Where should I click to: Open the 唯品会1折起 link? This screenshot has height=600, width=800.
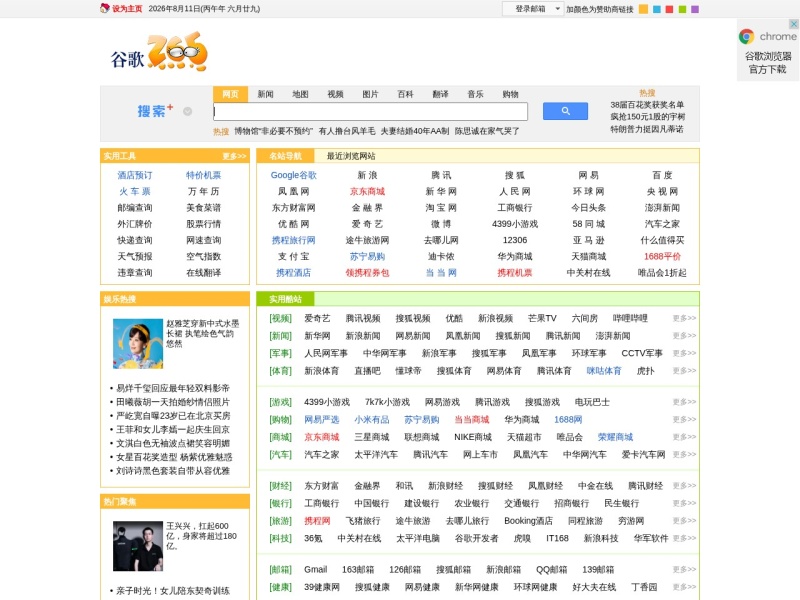(x=662, y=272)
